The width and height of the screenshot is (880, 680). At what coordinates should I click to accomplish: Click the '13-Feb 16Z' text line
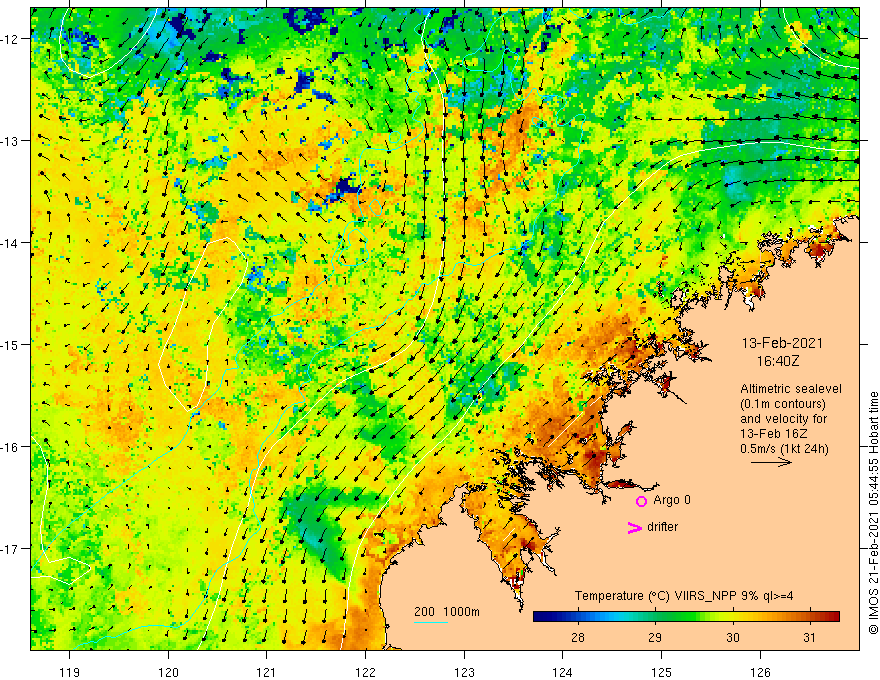[768, 434]
